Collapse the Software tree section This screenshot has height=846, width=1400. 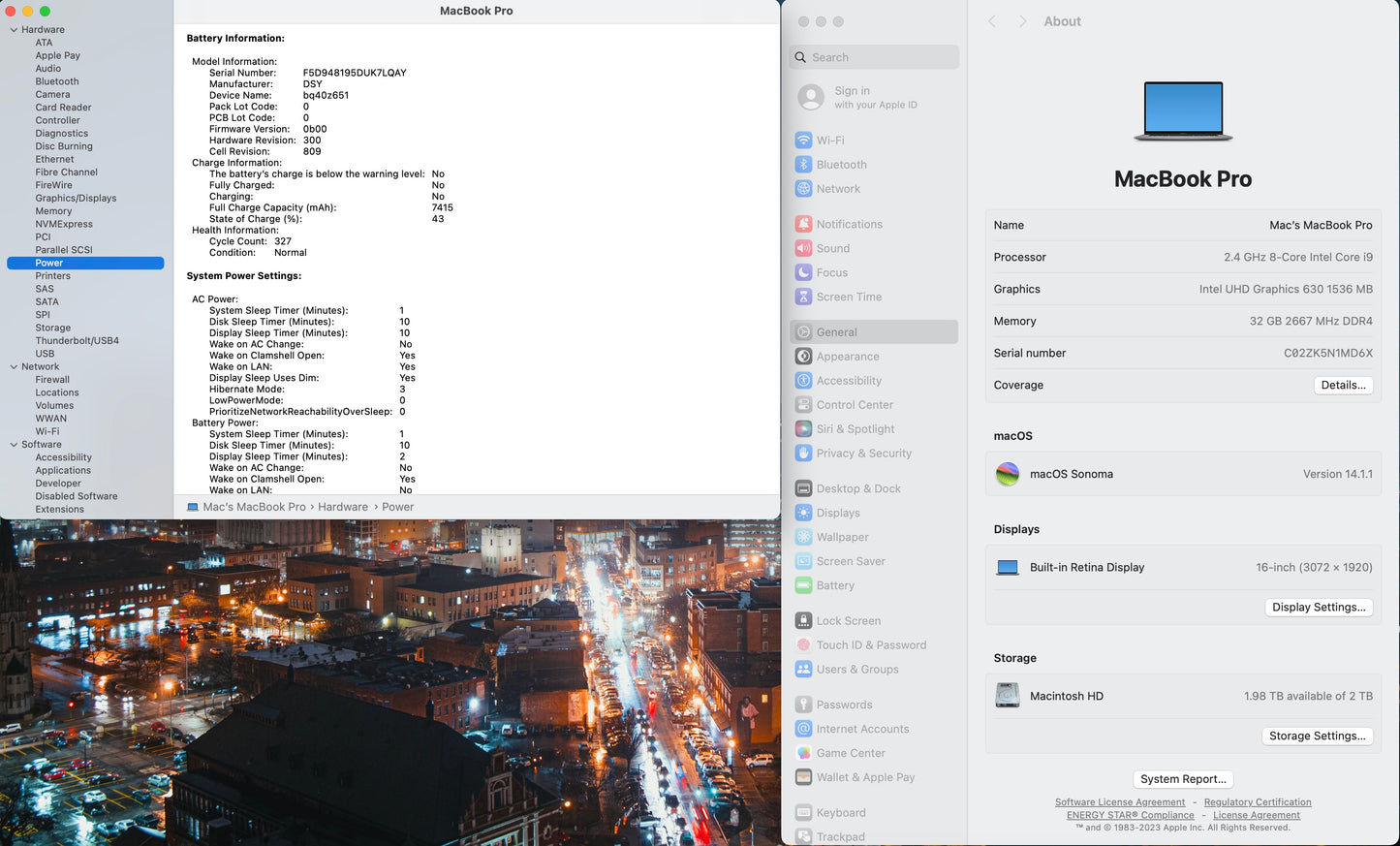pos(14,445)
